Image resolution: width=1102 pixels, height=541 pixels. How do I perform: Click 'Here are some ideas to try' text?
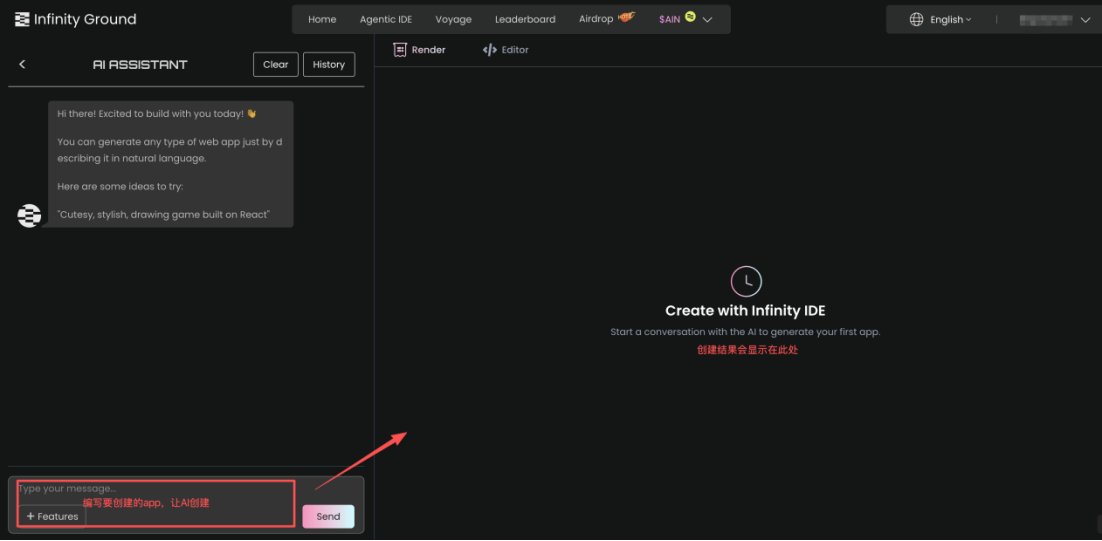coord(120,186)
